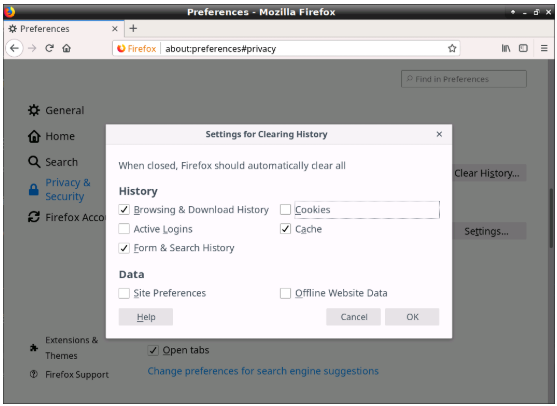Enable the Site Preferences checkbox
557x406 pixels.
point(124,293)
